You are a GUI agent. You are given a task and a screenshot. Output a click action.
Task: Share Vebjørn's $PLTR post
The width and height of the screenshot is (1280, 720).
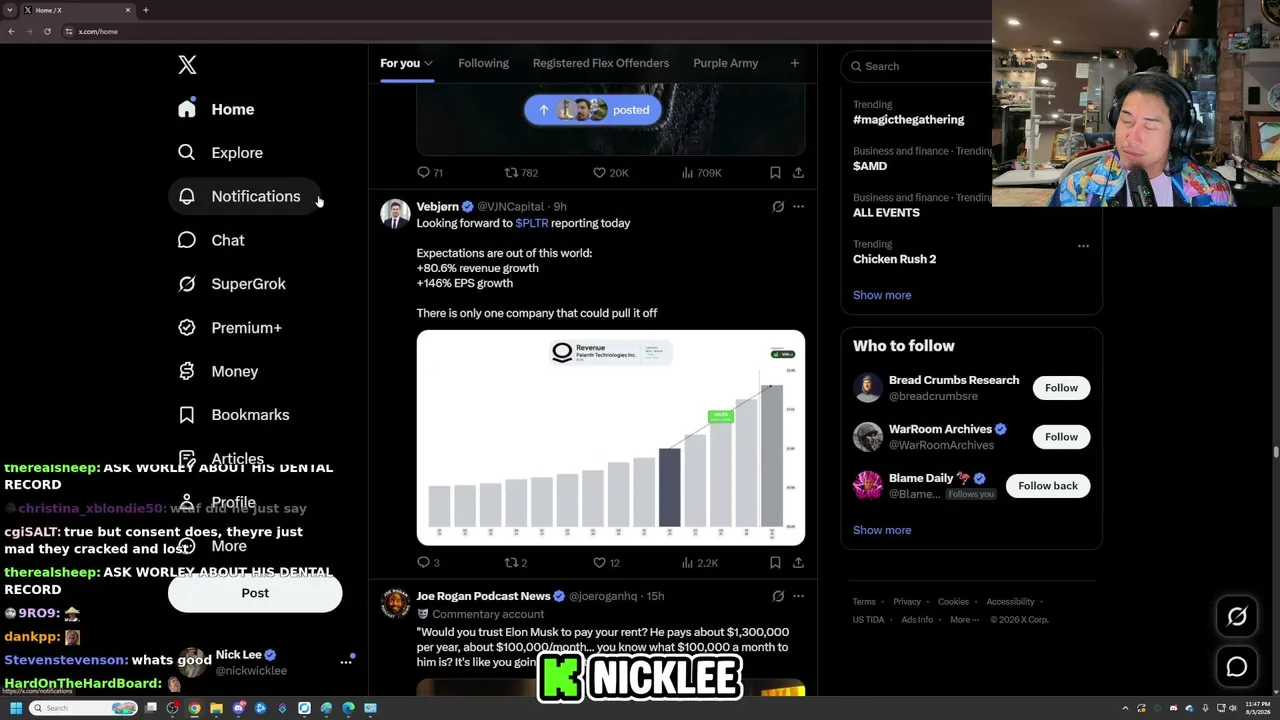(798, 562)
